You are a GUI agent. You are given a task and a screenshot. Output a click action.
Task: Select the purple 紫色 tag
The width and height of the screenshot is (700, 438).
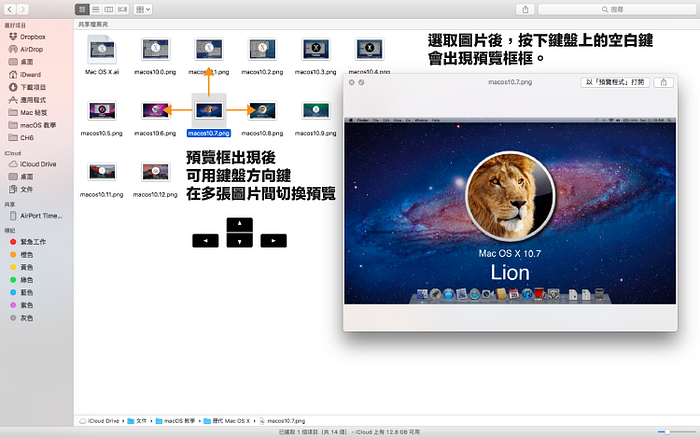pos(26,305)
